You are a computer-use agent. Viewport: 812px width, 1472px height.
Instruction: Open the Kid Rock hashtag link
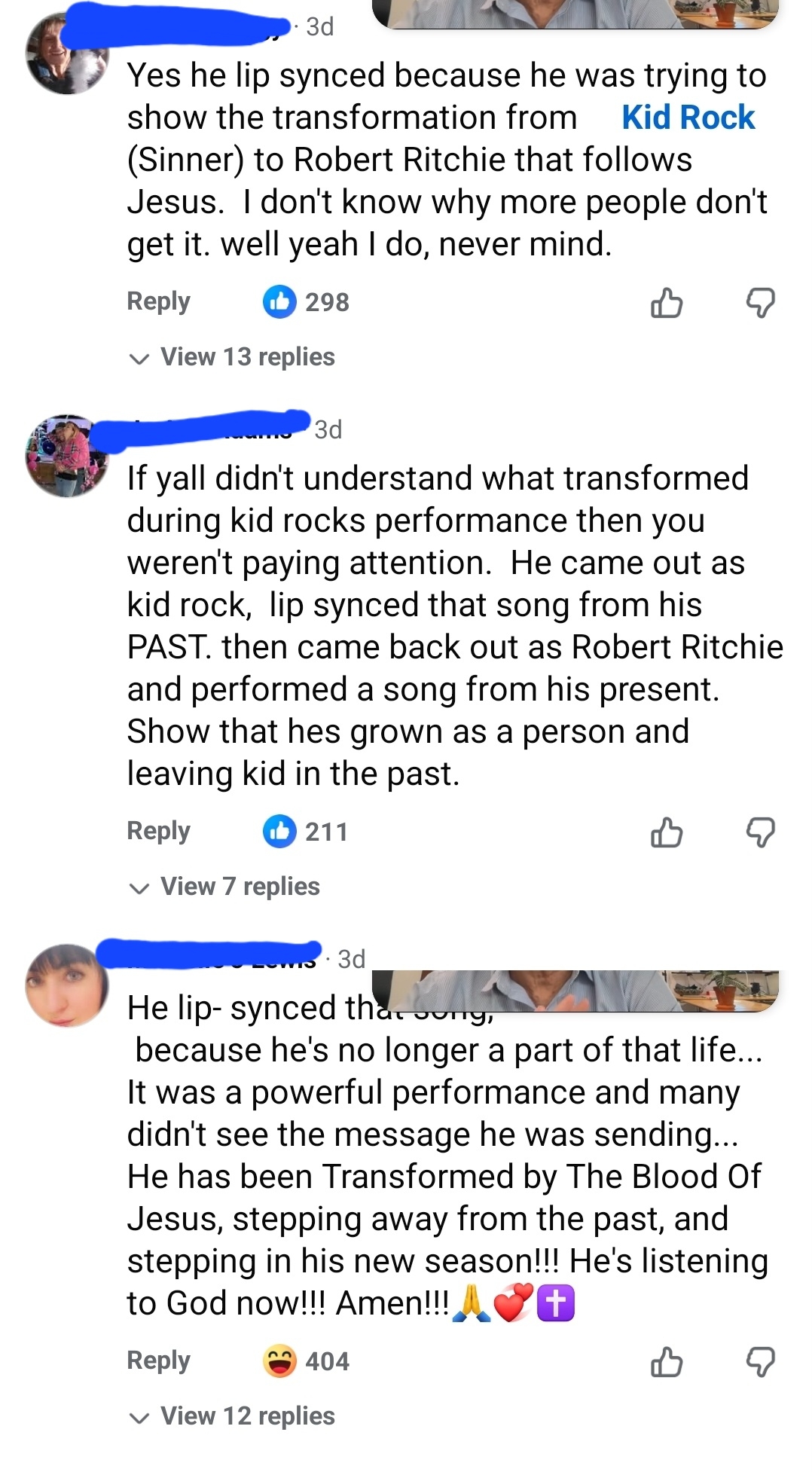coord(688,118)
